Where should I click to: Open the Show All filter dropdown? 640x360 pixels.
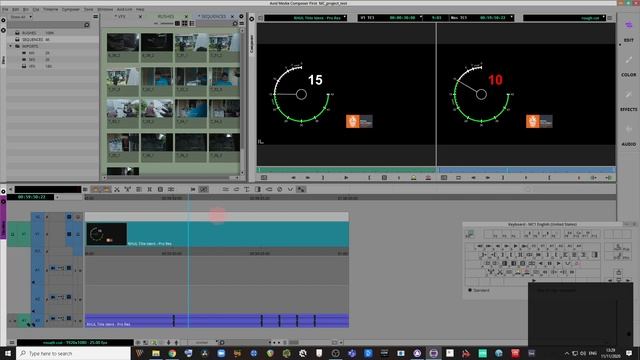[21, 17]
